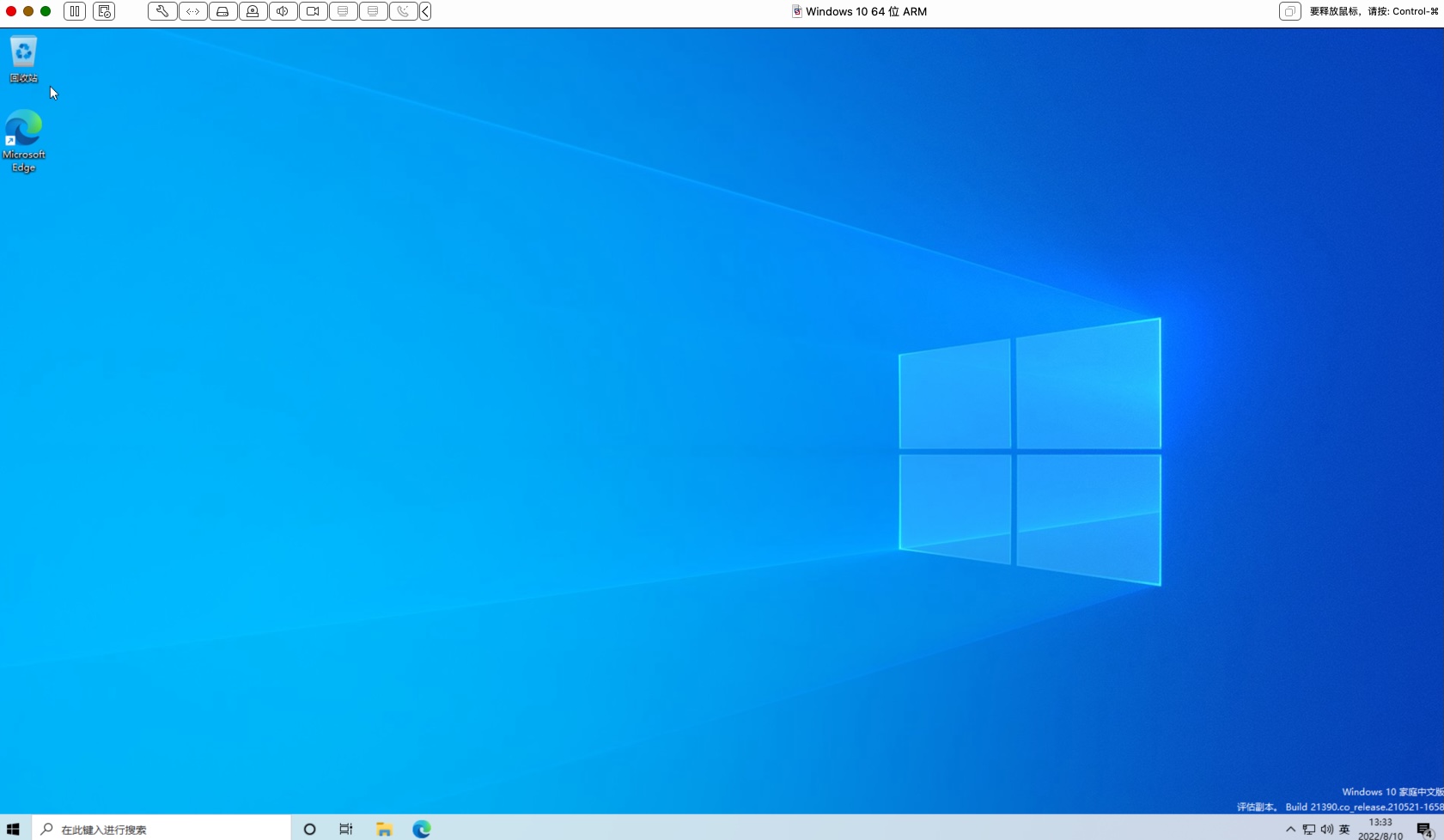
Task: Switch input language indicator 英
Action: click(x=1344, y=829)
